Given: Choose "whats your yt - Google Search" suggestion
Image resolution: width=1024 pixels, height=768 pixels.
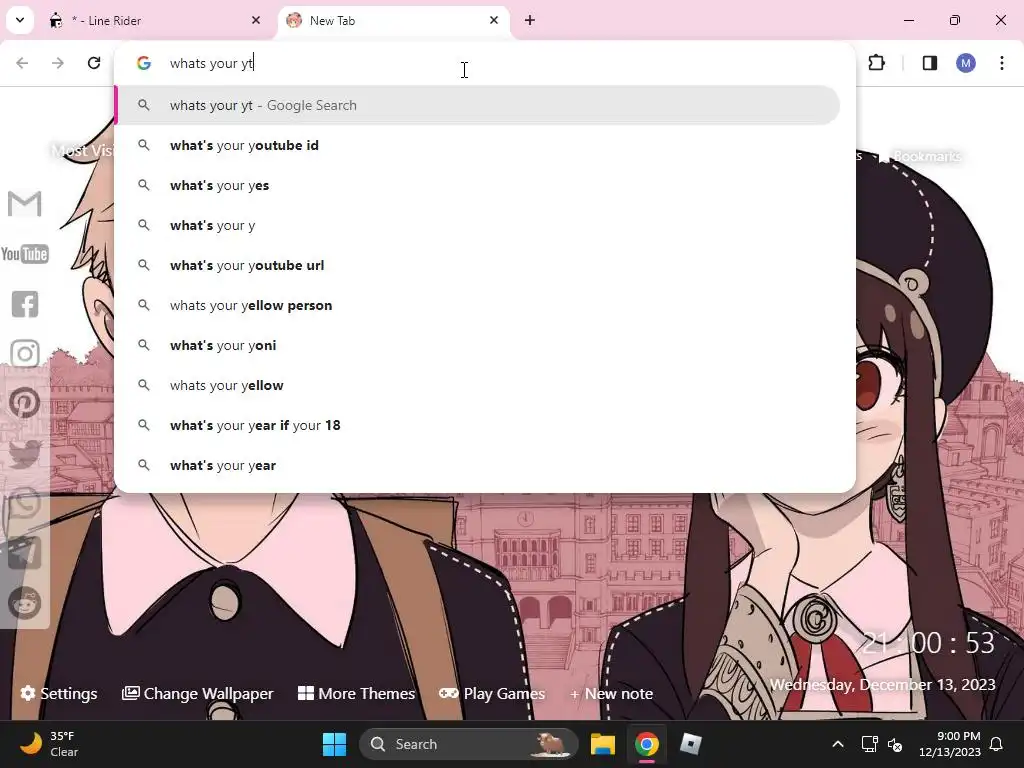Looking at the screenshot, I should (477, 105).
